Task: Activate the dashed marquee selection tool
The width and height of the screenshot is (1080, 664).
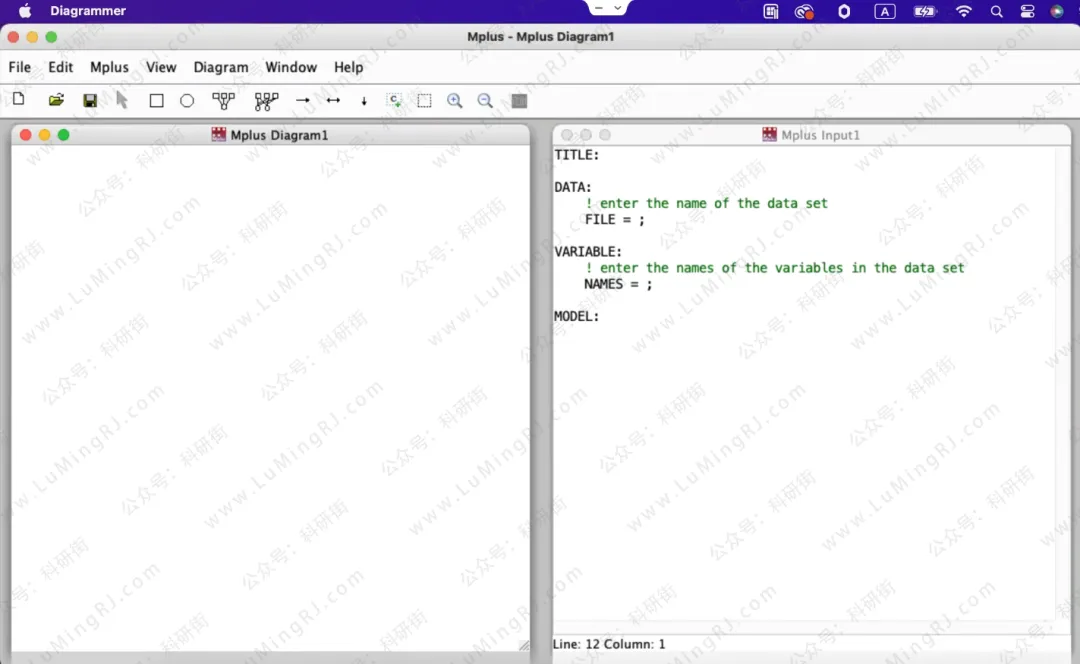Action: [425, 101]
